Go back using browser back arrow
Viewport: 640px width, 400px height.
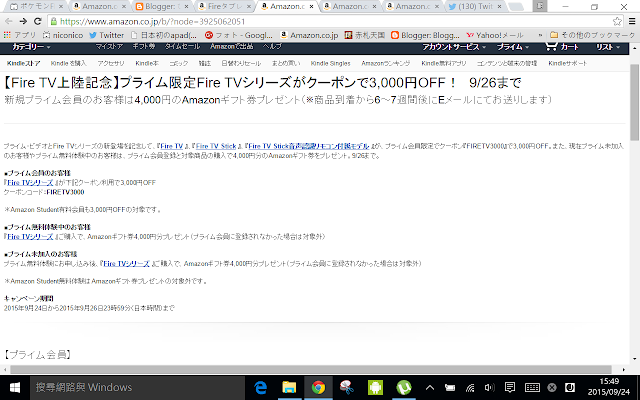(9, 21)
